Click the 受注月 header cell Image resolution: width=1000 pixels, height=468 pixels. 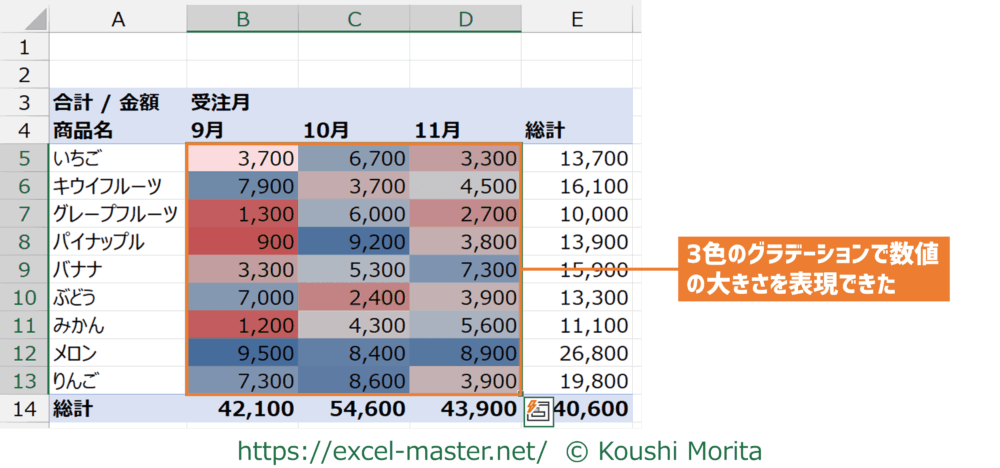click(242, 102)
